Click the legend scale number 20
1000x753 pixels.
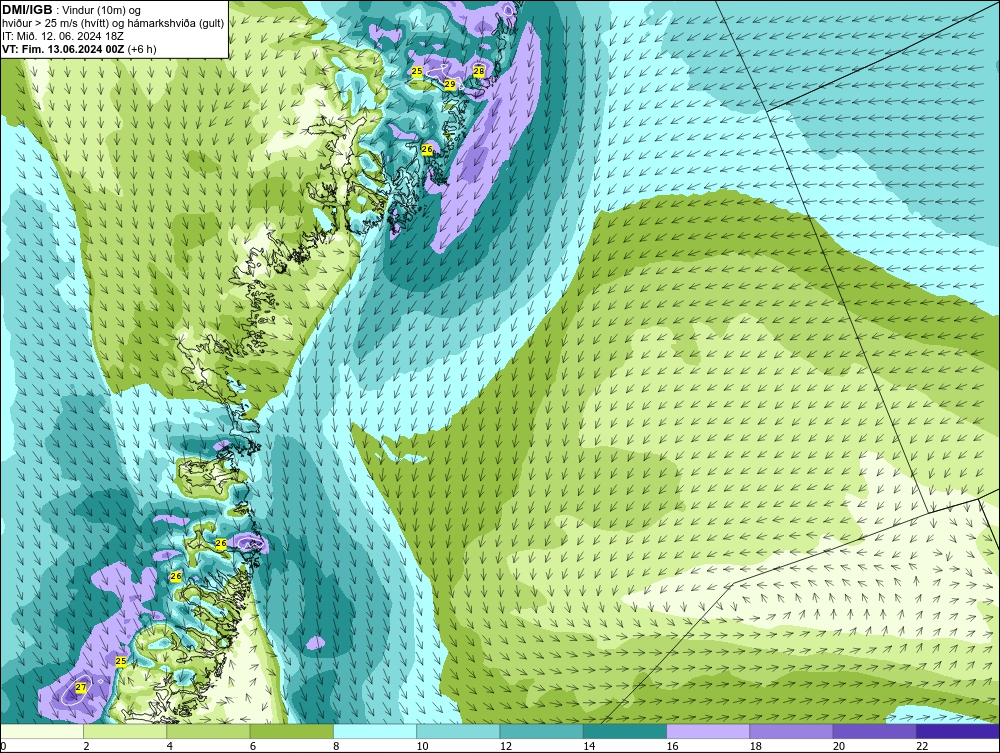point(839,746)
